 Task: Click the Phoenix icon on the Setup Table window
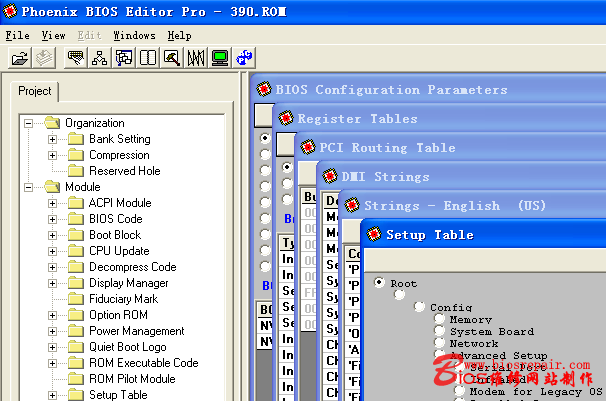tap(374, 234)
